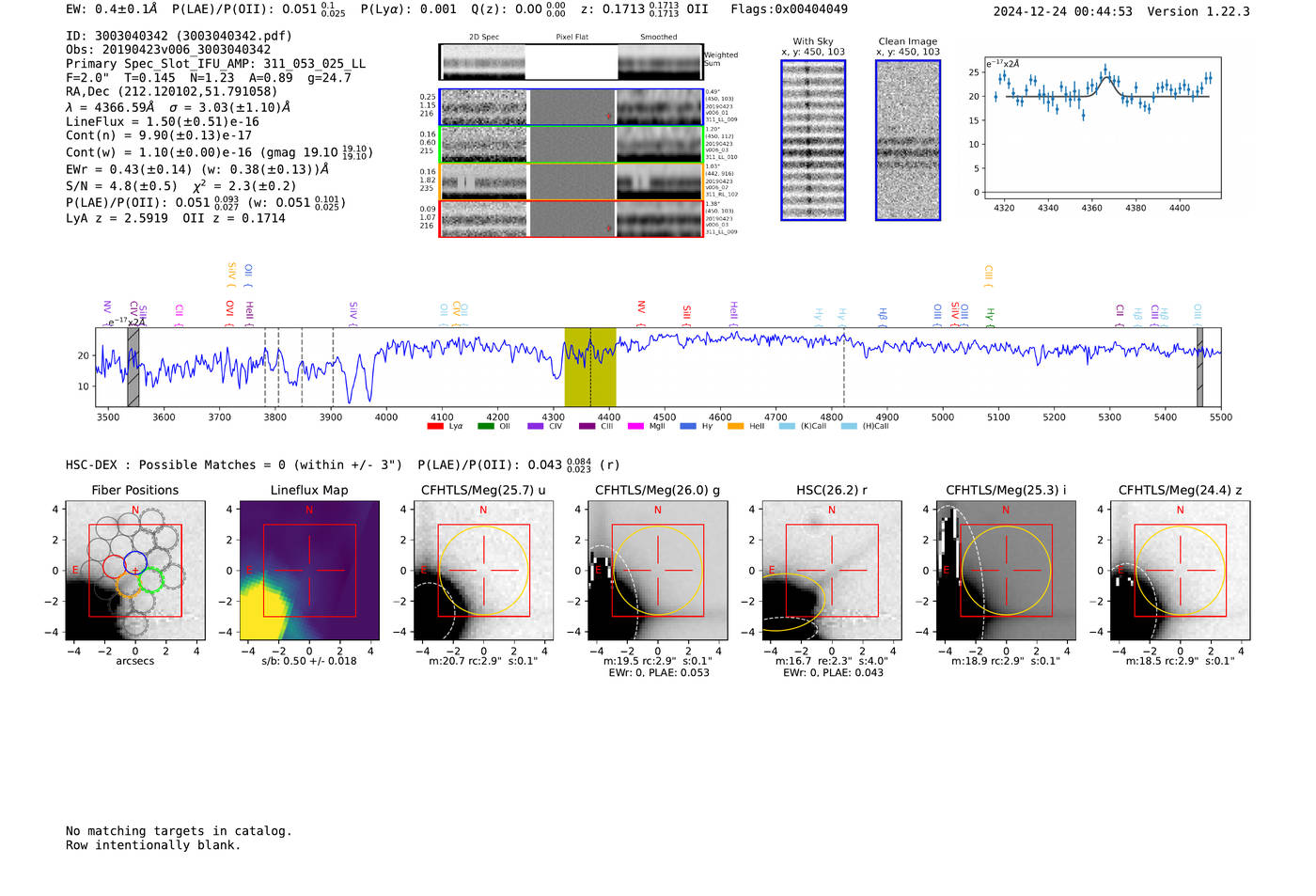Select the magenta MgII legend swatch
Viewport: 1316px width, 896px height.
tap(635, 426)
